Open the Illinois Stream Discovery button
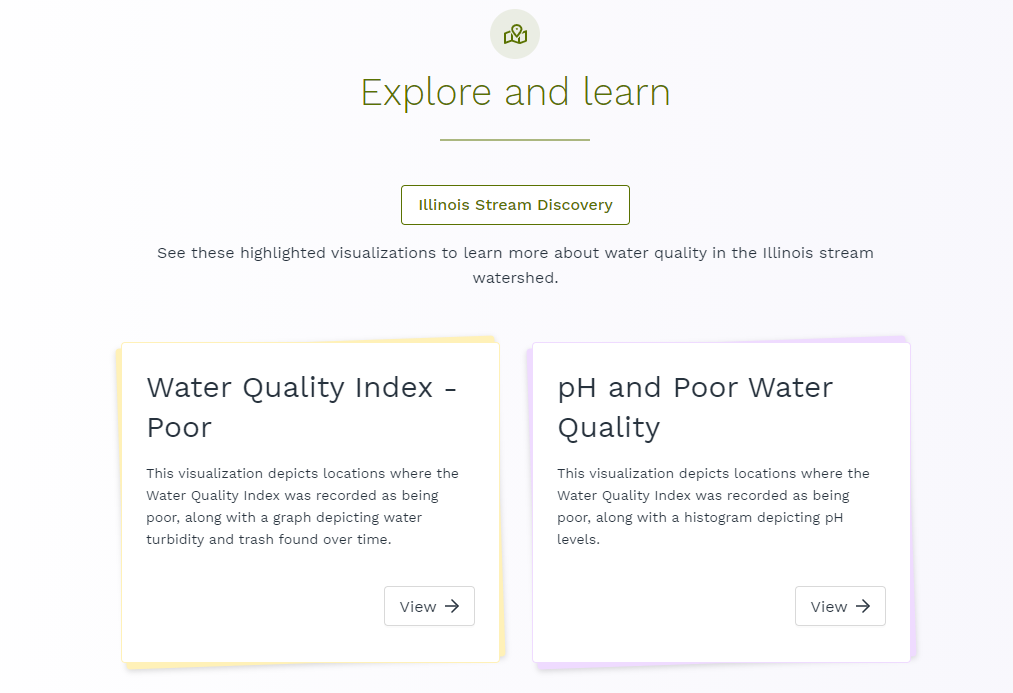Image resolution: width=1013 pixels, height=693 pixels. (515, 205)
